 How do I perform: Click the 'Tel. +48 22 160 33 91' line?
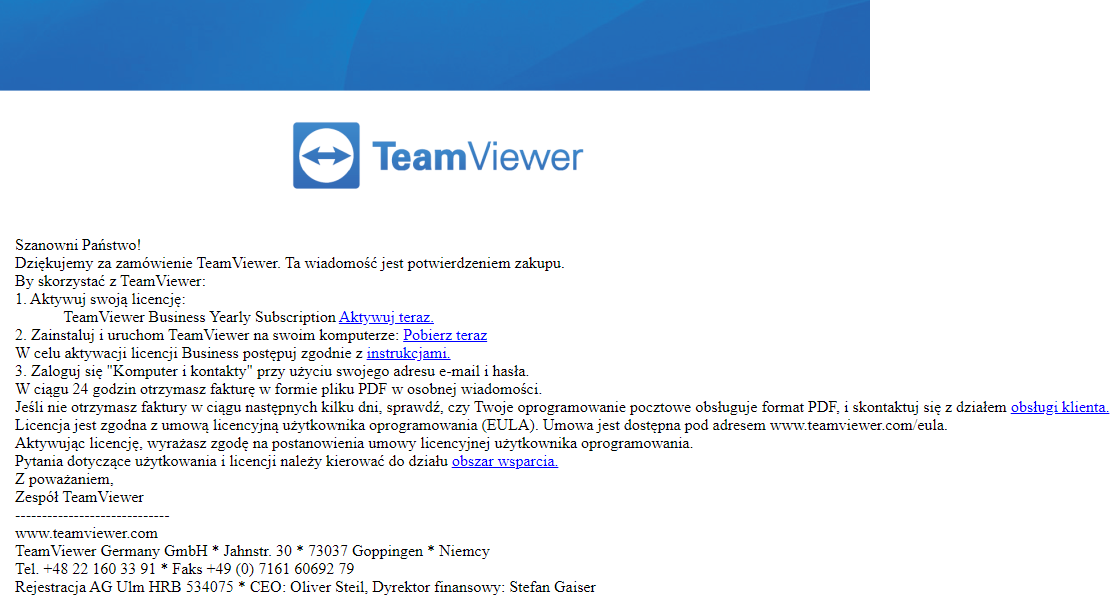(x=184, y=569)
